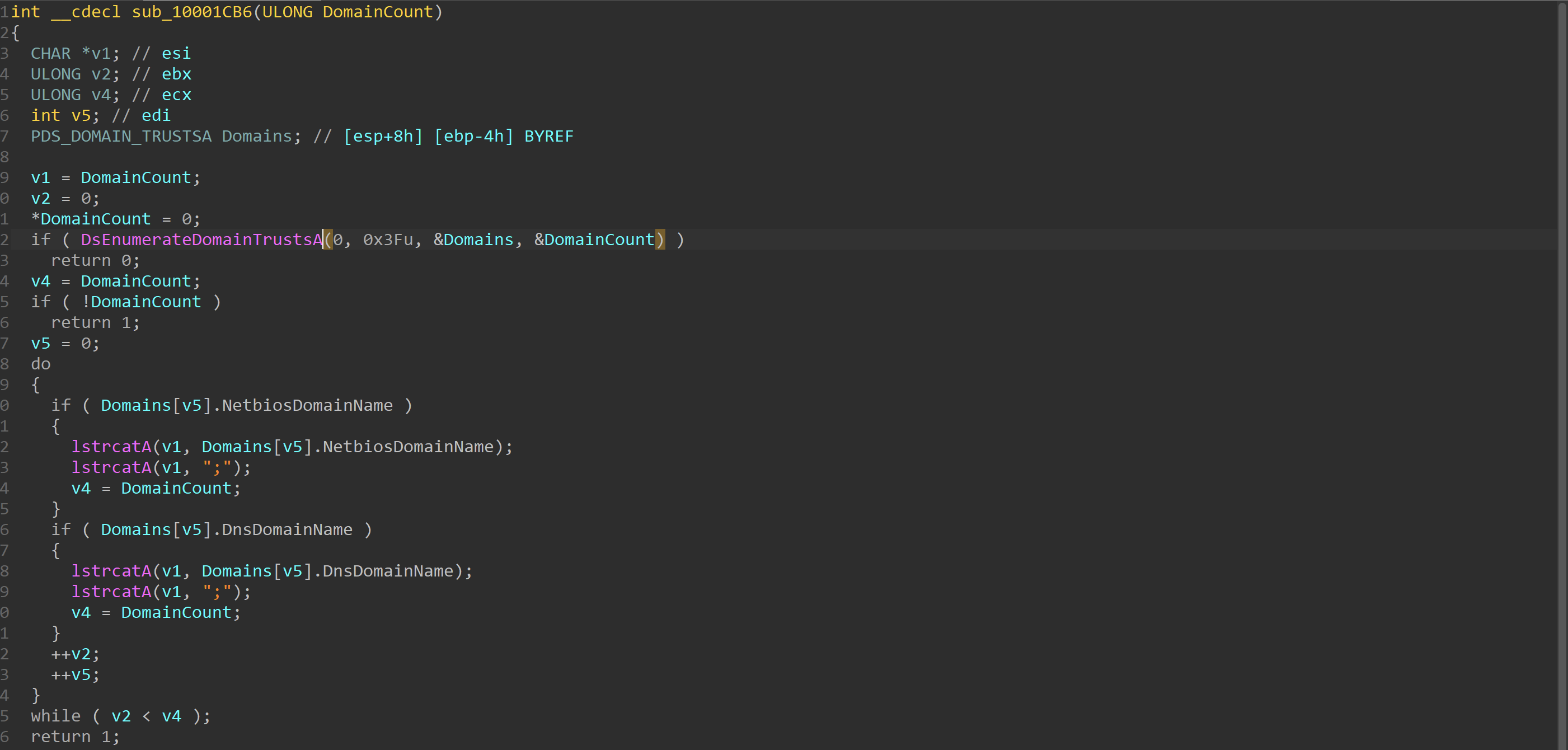The width and height of the screenshot is (1568, 750).
Task: Click the do keyword
Action: (x=41, y=364)
